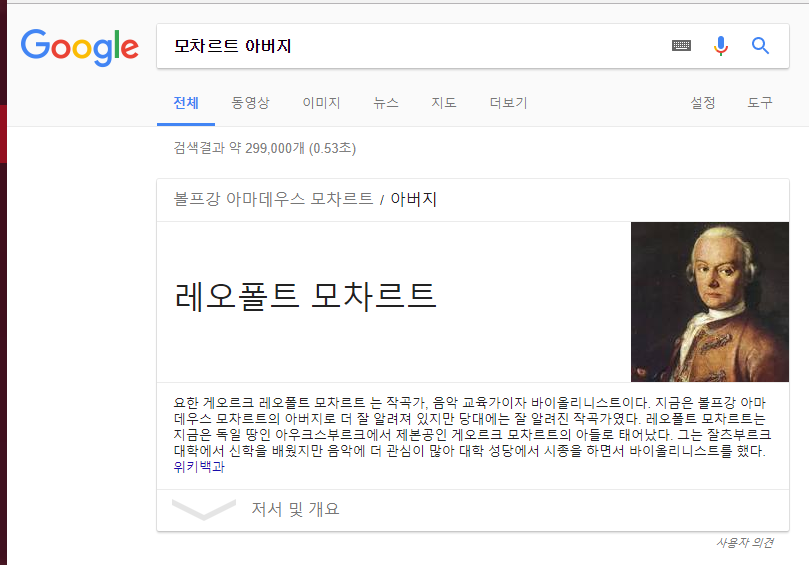Screen dimensions: 809x565
Task: Open the on-screen keyboard icon
Action: [x=681, y=45]
